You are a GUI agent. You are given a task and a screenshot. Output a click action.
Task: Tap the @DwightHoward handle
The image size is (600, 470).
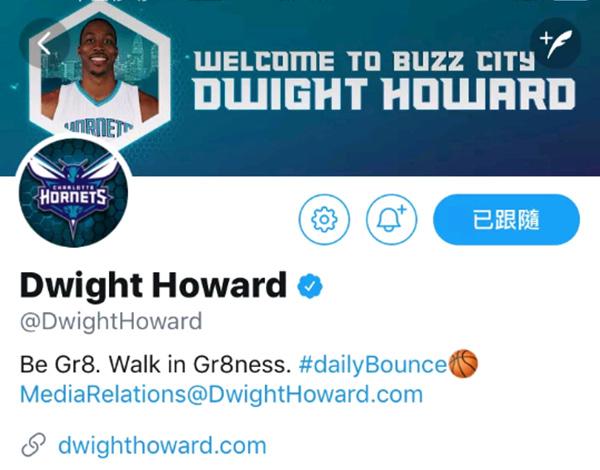111,321
